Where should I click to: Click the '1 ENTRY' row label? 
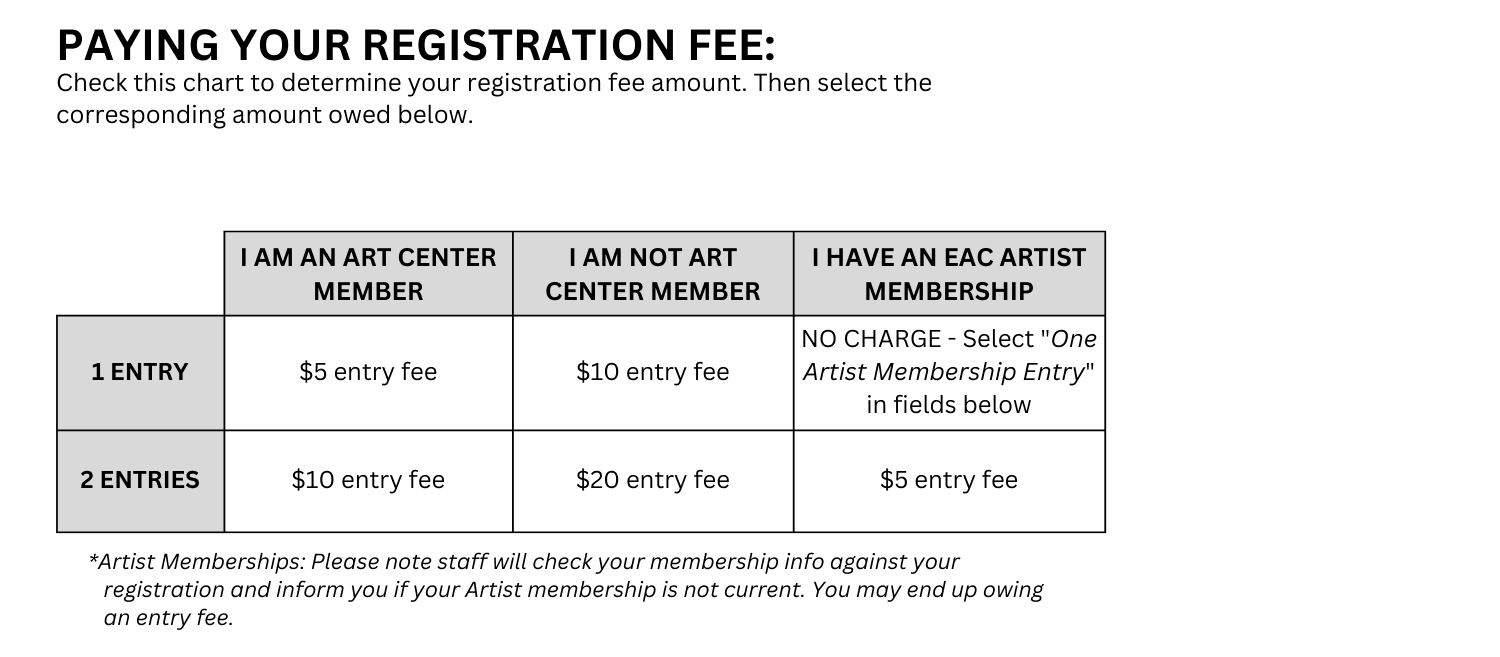(x=140, y=373)
